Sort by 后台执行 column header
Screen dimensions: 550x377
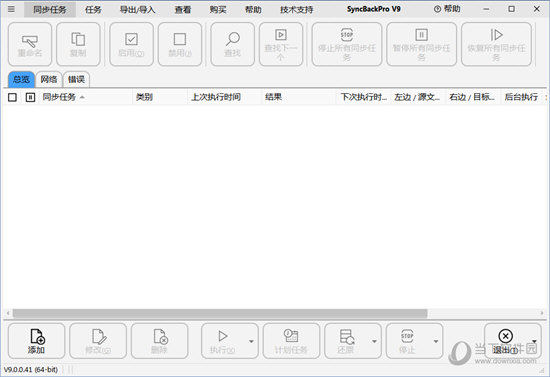522,97
